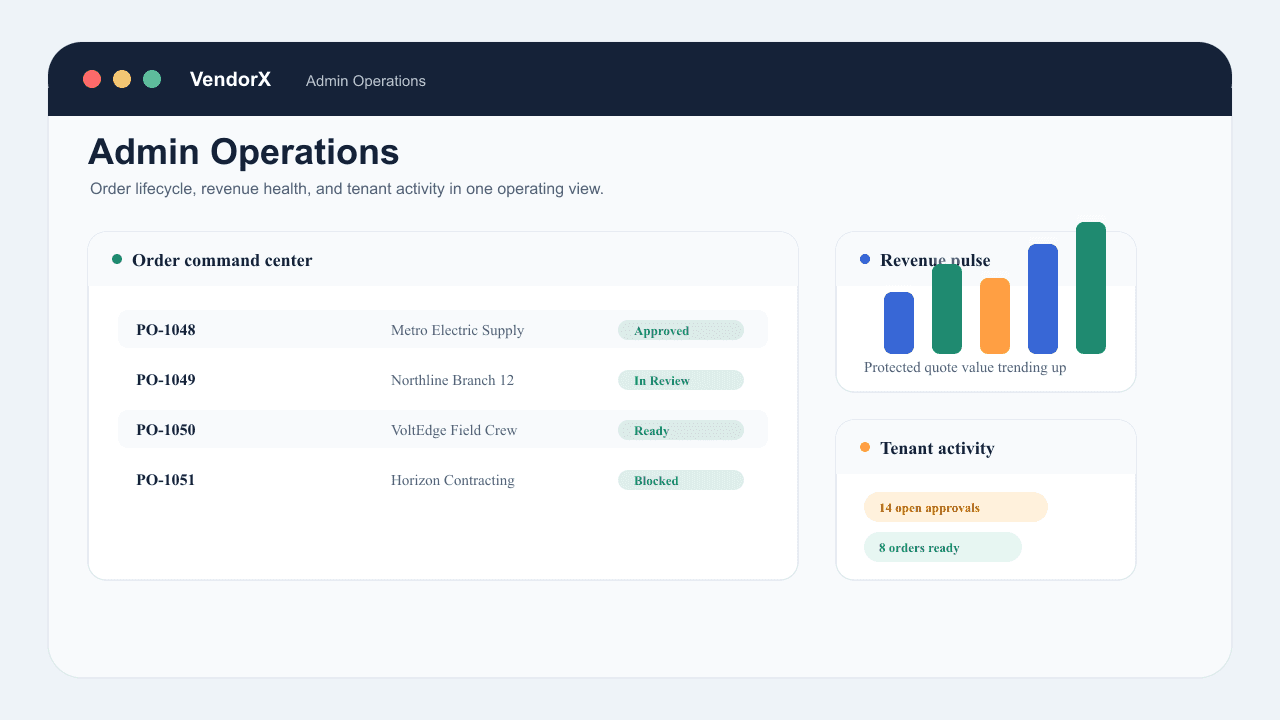Click the Ready status badge
This screenshot has height=720, width=1280.
(681, 430)
